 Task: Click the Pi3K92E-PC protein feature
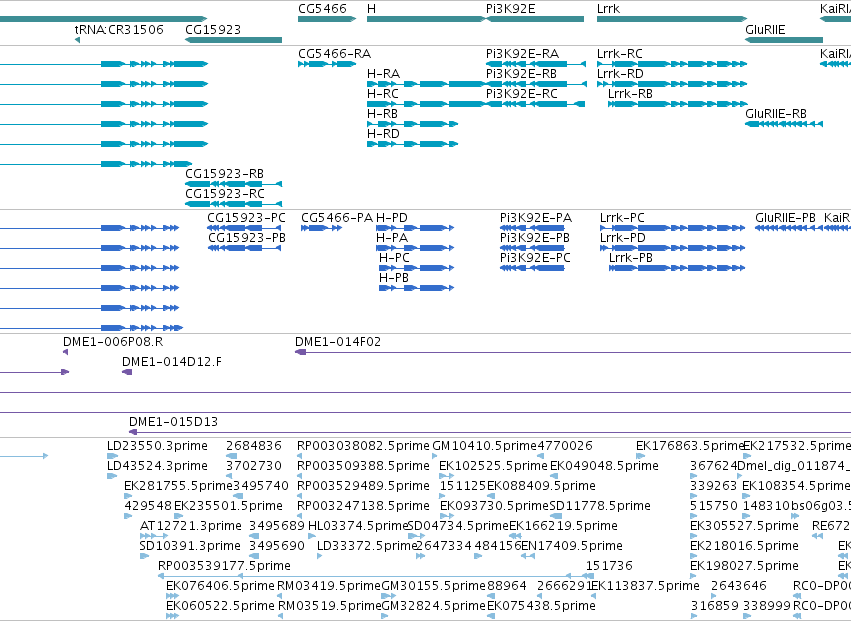[532, 268]
